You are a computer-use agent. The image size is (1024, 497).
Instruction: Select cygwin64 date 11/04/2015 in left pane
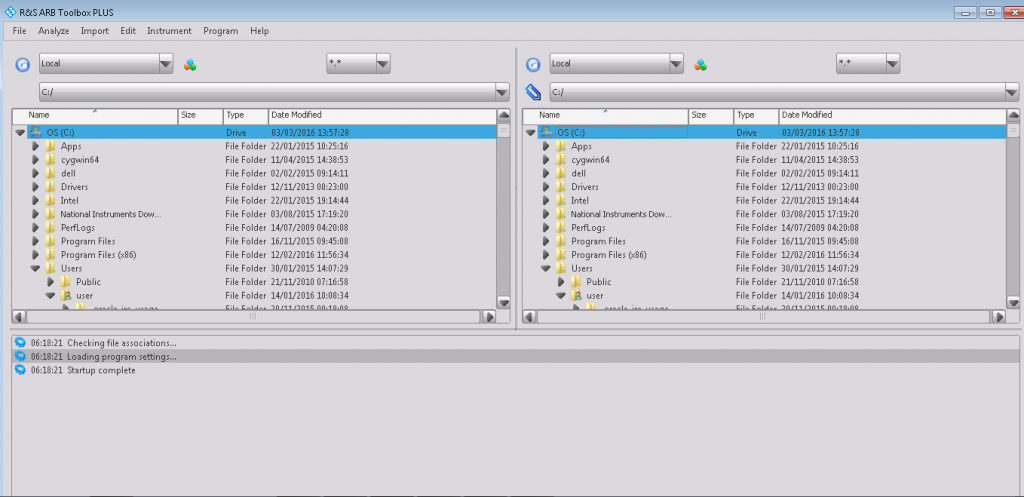click(310, 160)
